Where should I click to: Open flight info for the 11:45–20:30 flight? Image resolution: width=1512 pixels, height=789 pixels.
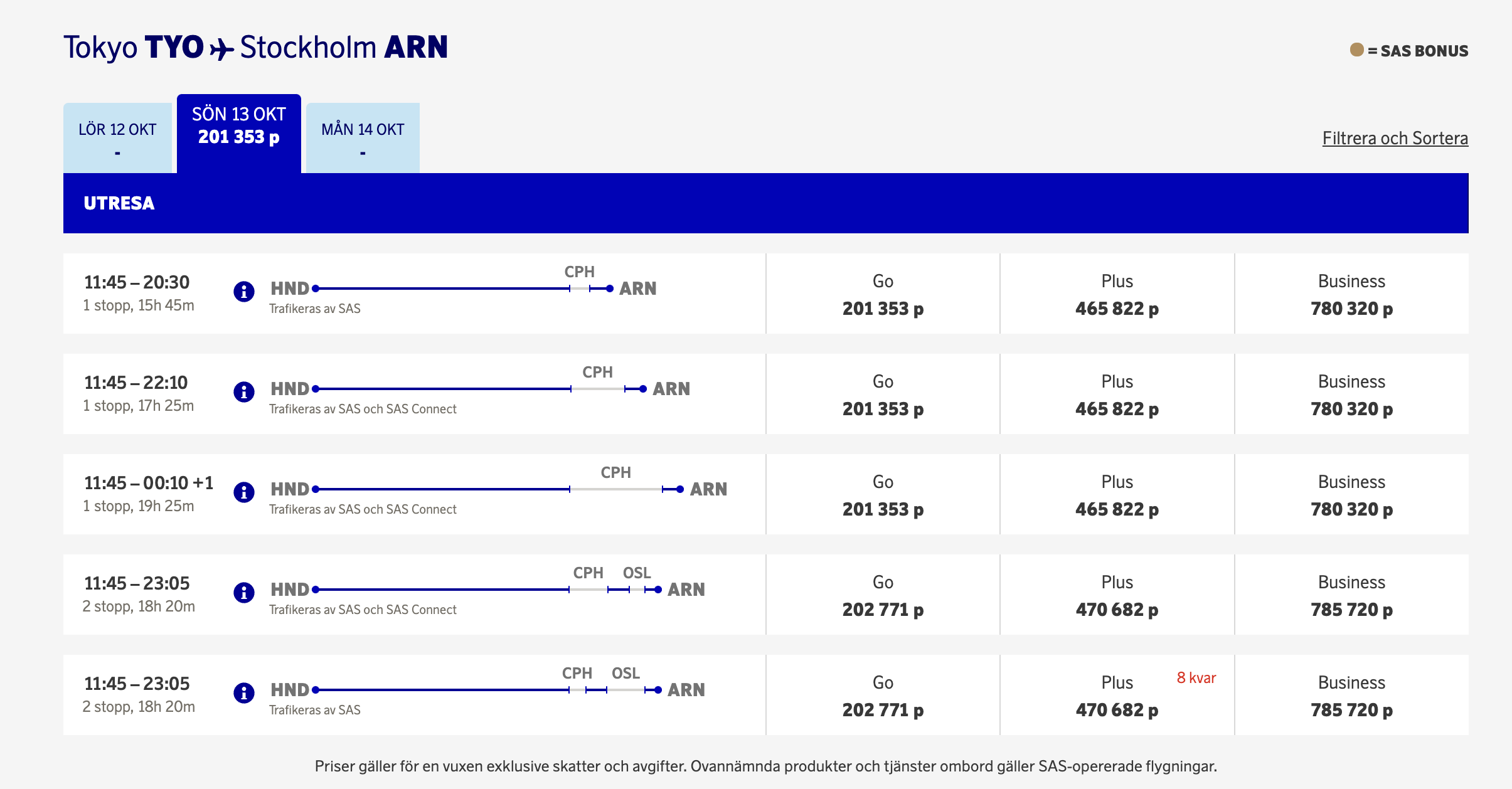(243, 292)
